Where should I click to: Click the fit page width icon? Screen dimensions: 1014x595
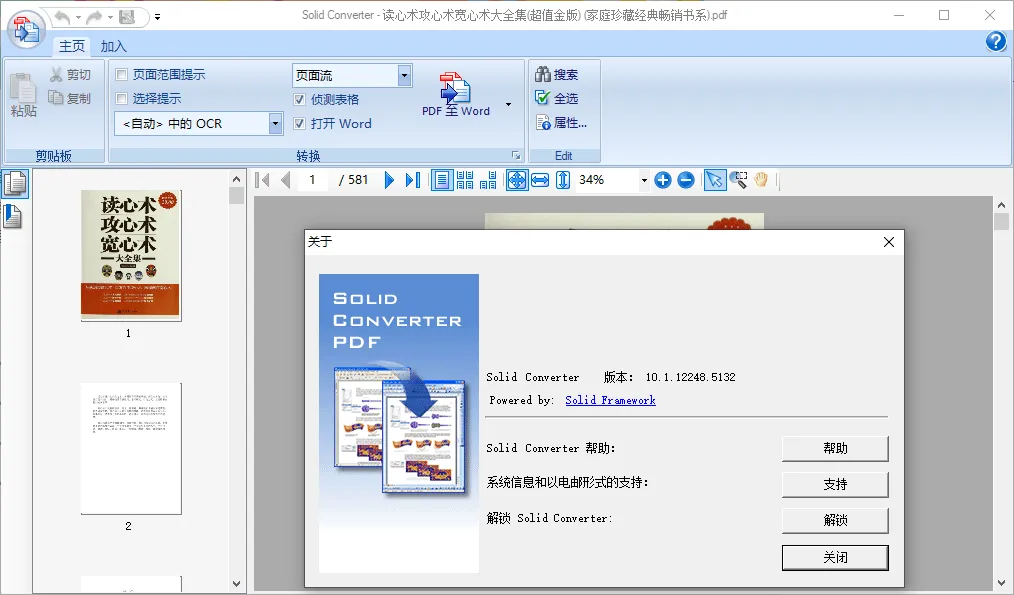click(x=539, y=180)
